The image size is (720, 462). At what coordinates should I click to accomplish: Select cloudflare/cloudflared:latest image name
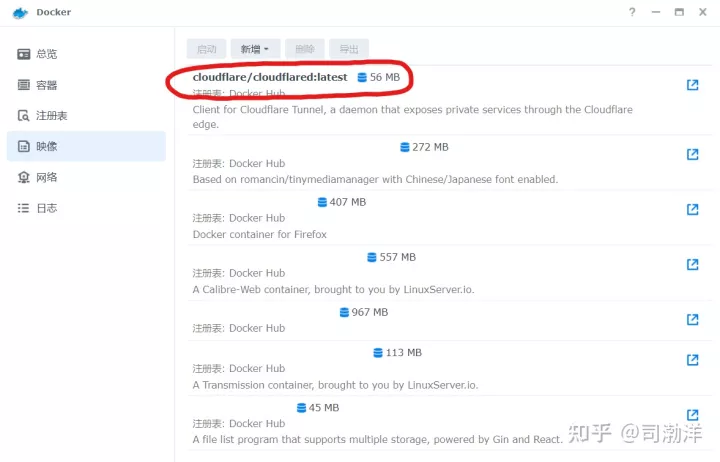[x=270, y=77]
